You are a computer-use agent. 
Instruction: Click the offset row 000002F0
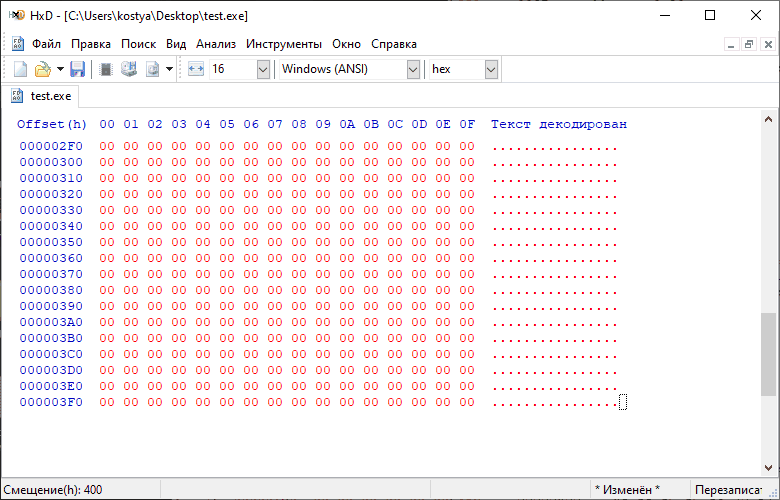51,146
